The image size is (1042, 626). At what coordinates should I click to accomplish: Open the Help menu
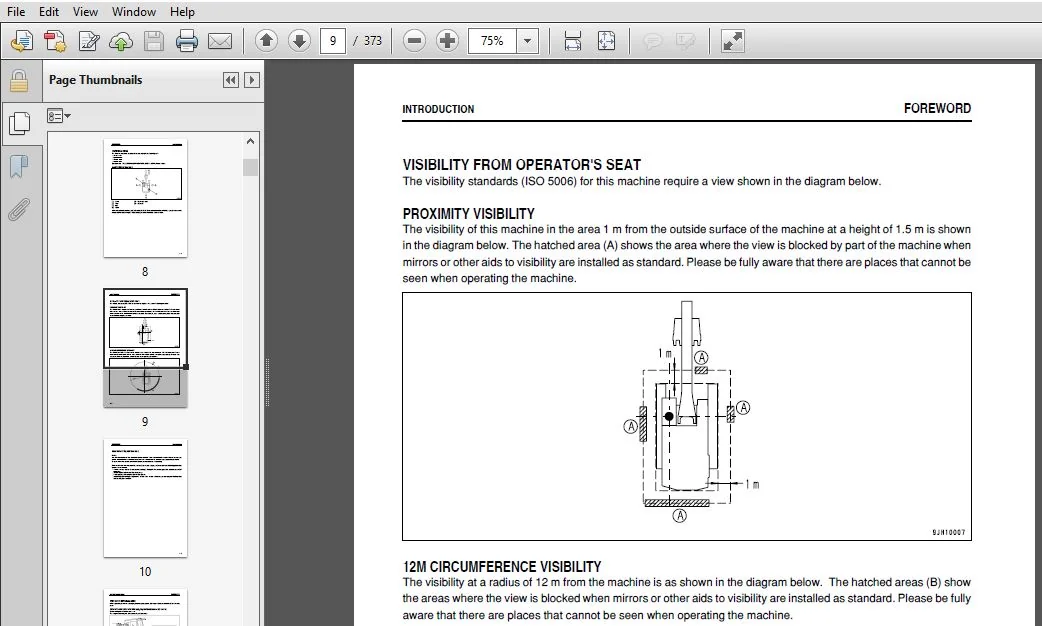coord(182,11)
